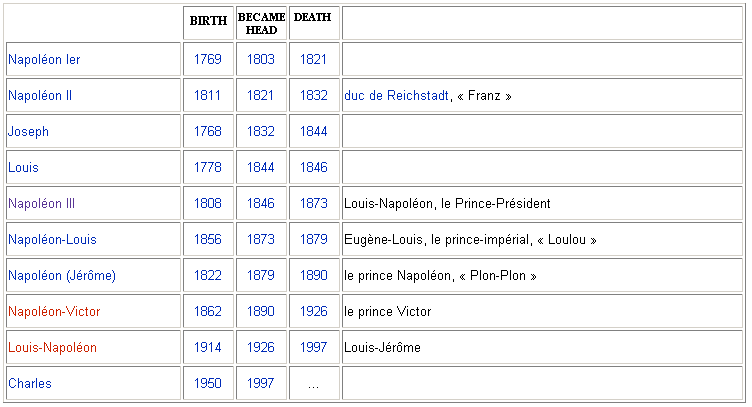Click birth year 1768 for Joseph
The height and width of the screenshot is (407, 752).
(208, 132)
